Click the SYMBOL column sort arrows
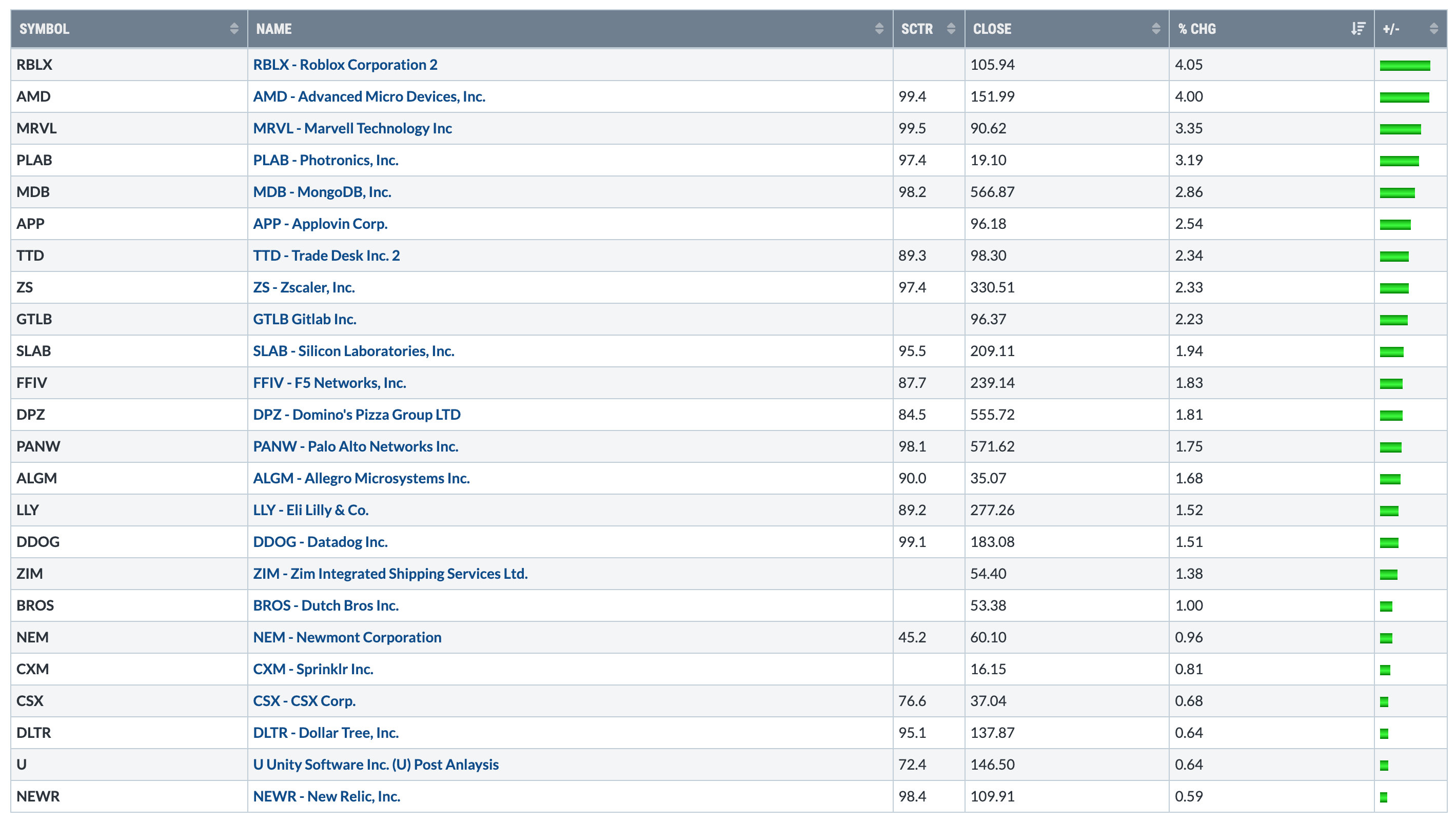The width and height of the screenshot is (1456, 822). point(234,29)
